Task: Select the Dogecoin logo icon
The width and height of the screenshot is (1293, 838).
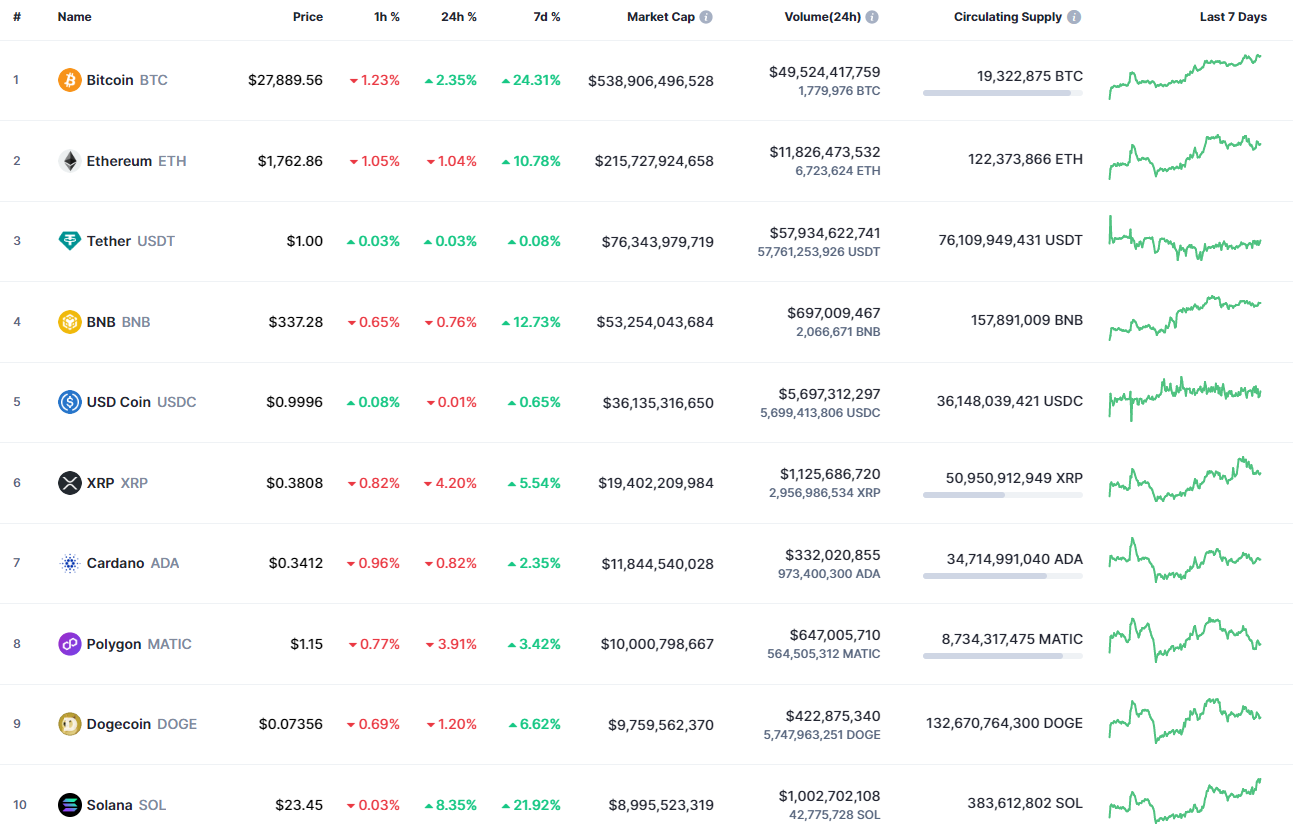Action: 68,723
